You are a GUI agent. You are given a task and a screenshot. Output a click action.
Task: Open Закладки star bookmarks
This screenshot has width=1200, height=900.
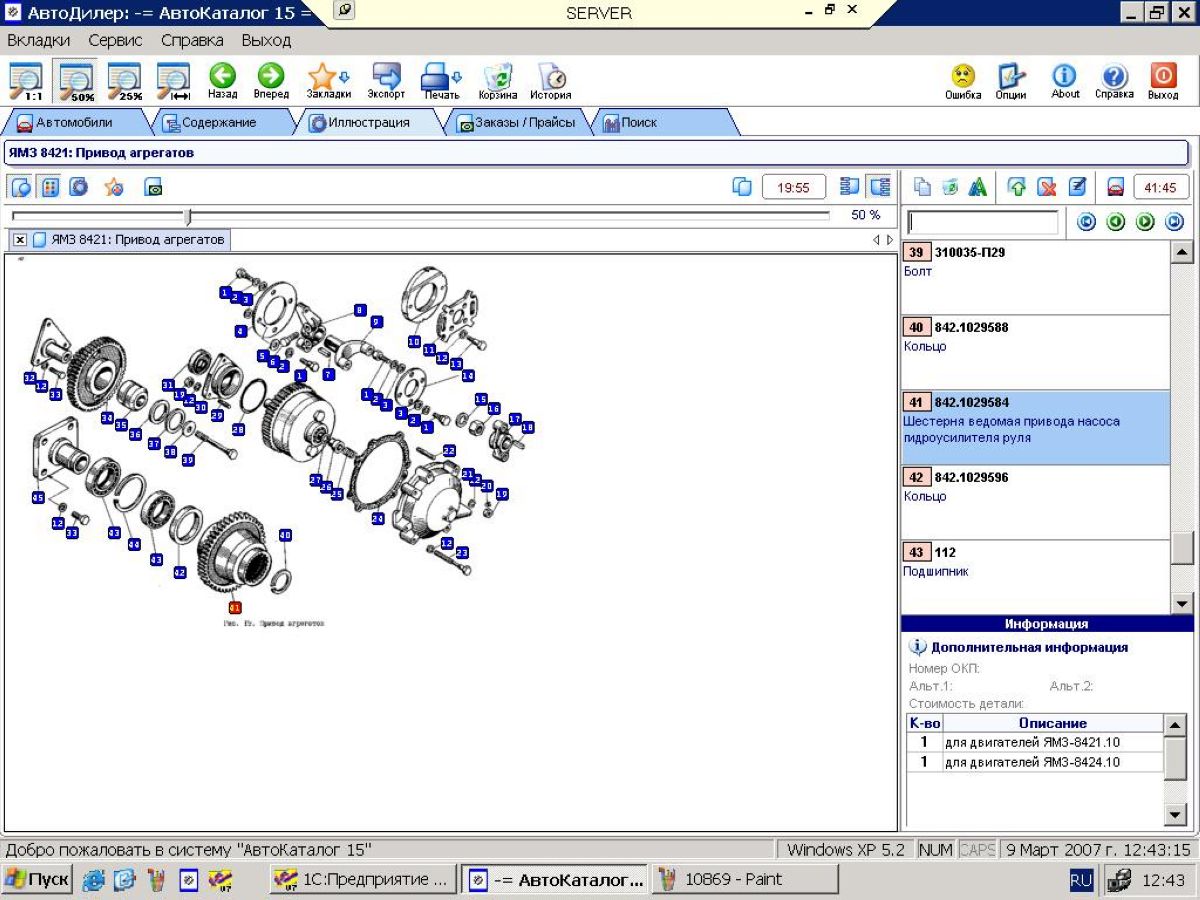(x=328, y=81)
